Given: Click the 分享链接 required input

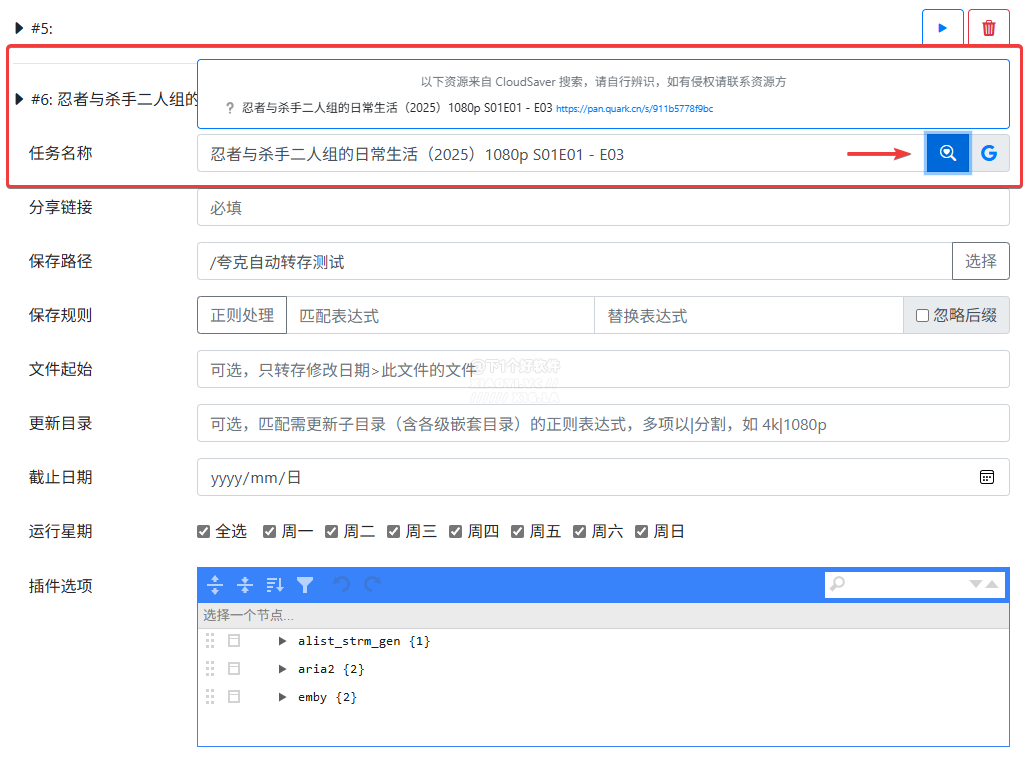Looking at the screenshot, I should pos(603,208).
